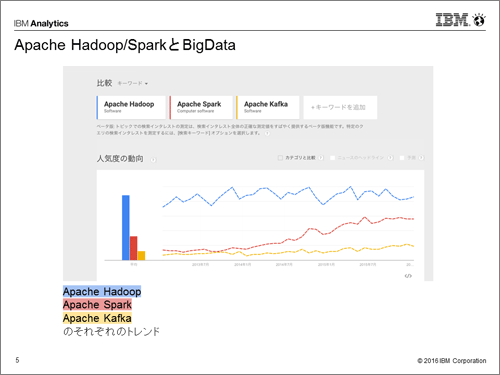
Task: Click the IBM Analytics header text
Action: [x=41, y=23]
